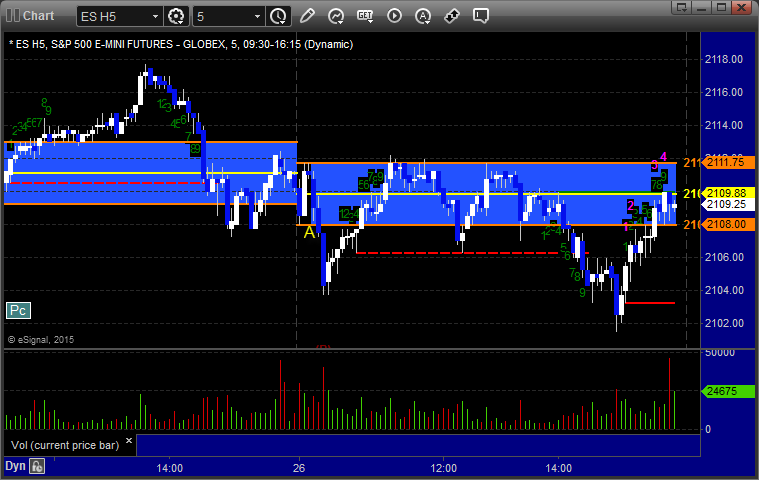Open the alert 'A' circle icon
This screenshot has width=759, height=480.
(423, 16)
